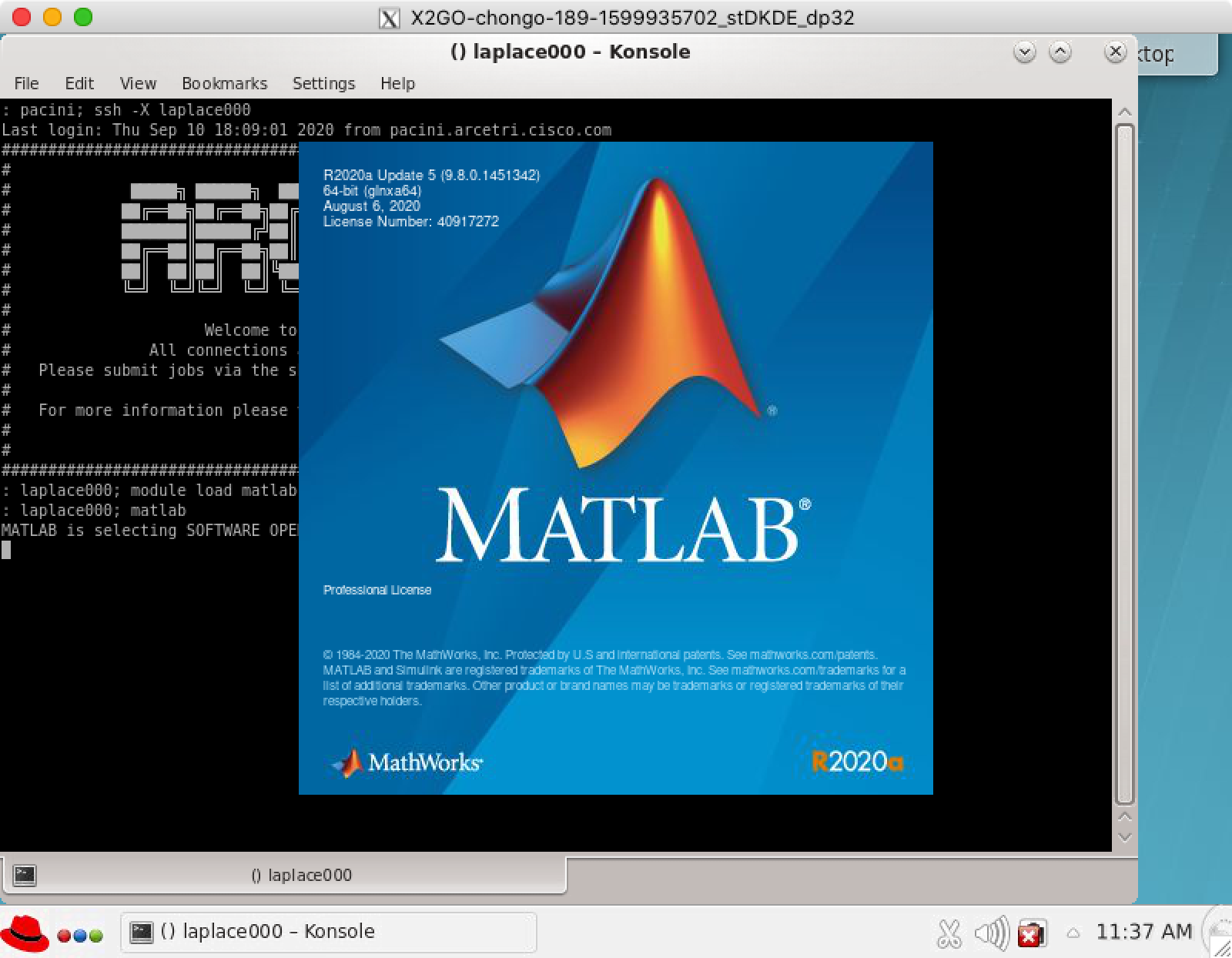Screen dimensions: 1232x958
Task: Open the Red Hat application launcher
Action: pyautogui.click(x=25, y=932)
